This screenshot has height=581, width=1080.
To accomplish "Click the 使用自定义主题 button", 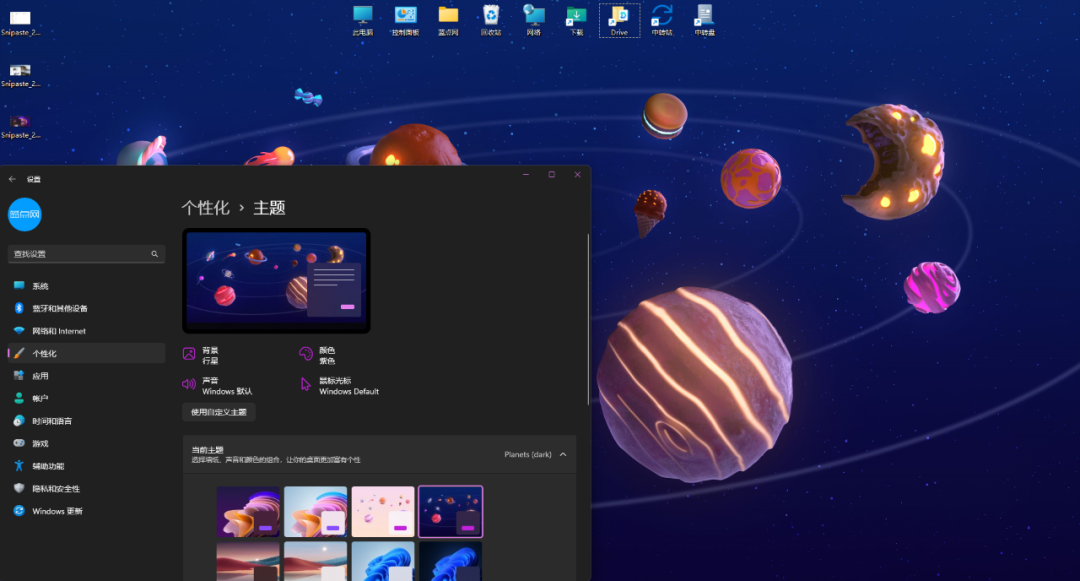I will coord(218,412).
